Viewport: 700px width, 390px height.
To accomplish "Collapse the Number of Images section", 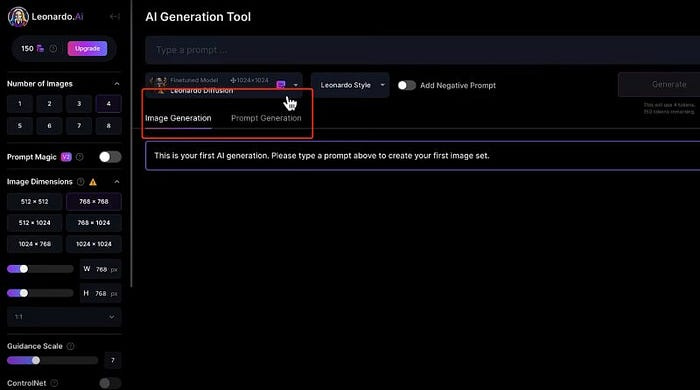I will tap(117, 84).
